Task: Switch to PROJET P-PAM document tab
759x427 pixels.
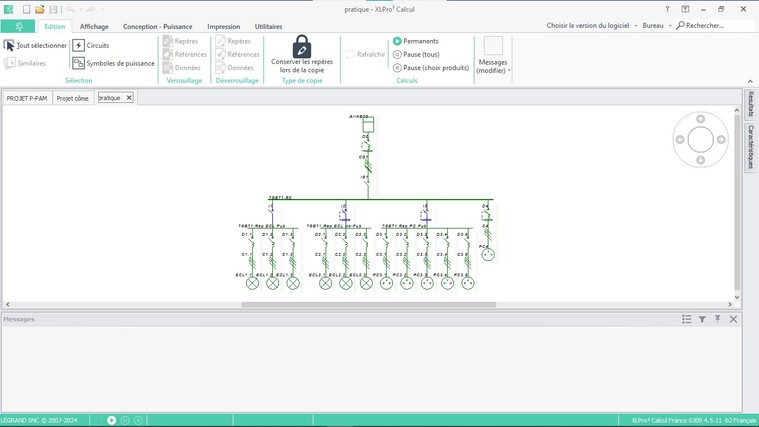Action: tap(27, 98)
